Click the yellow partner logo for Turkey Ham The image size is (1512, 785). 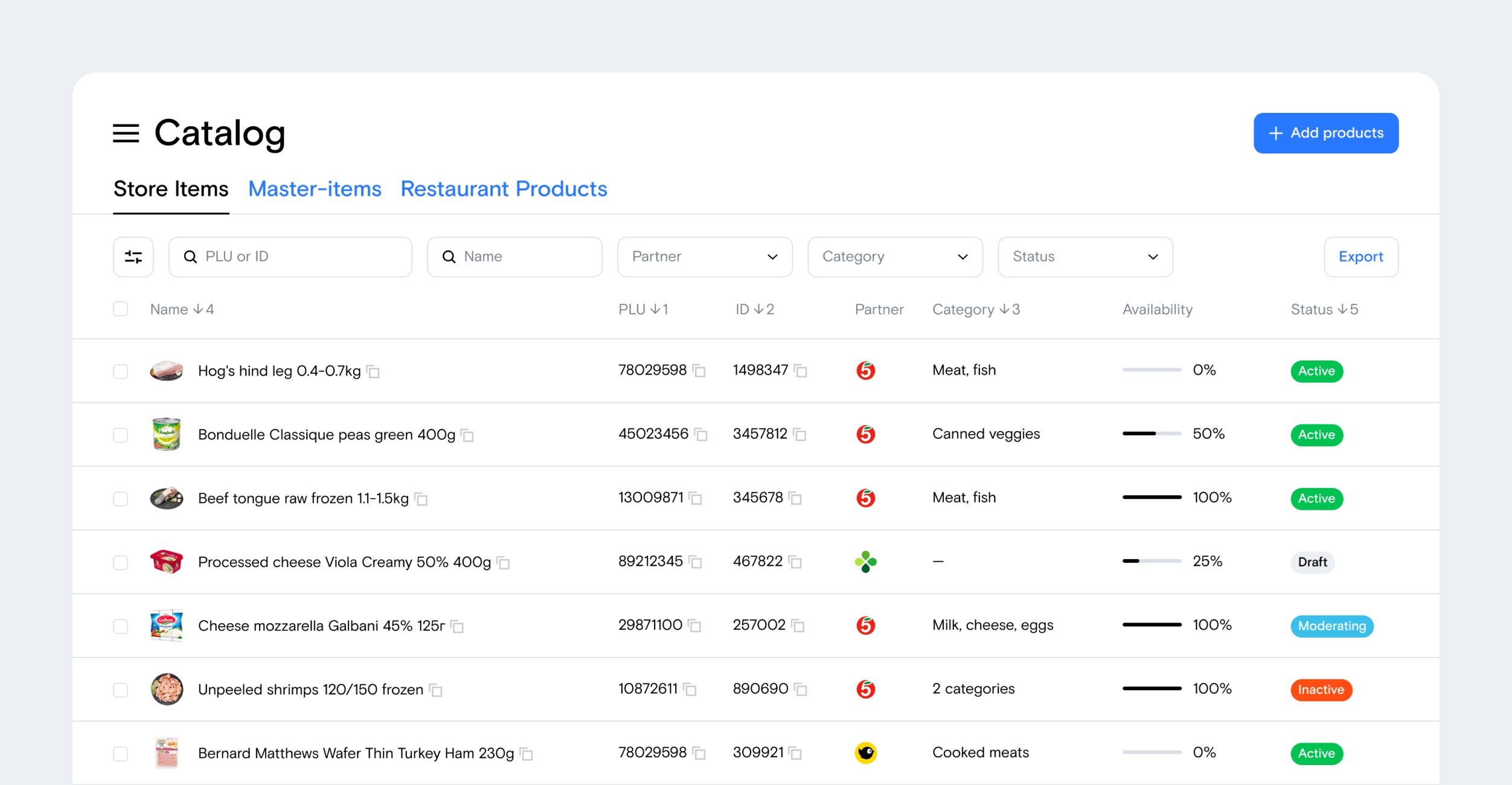(x=865, y=752)
